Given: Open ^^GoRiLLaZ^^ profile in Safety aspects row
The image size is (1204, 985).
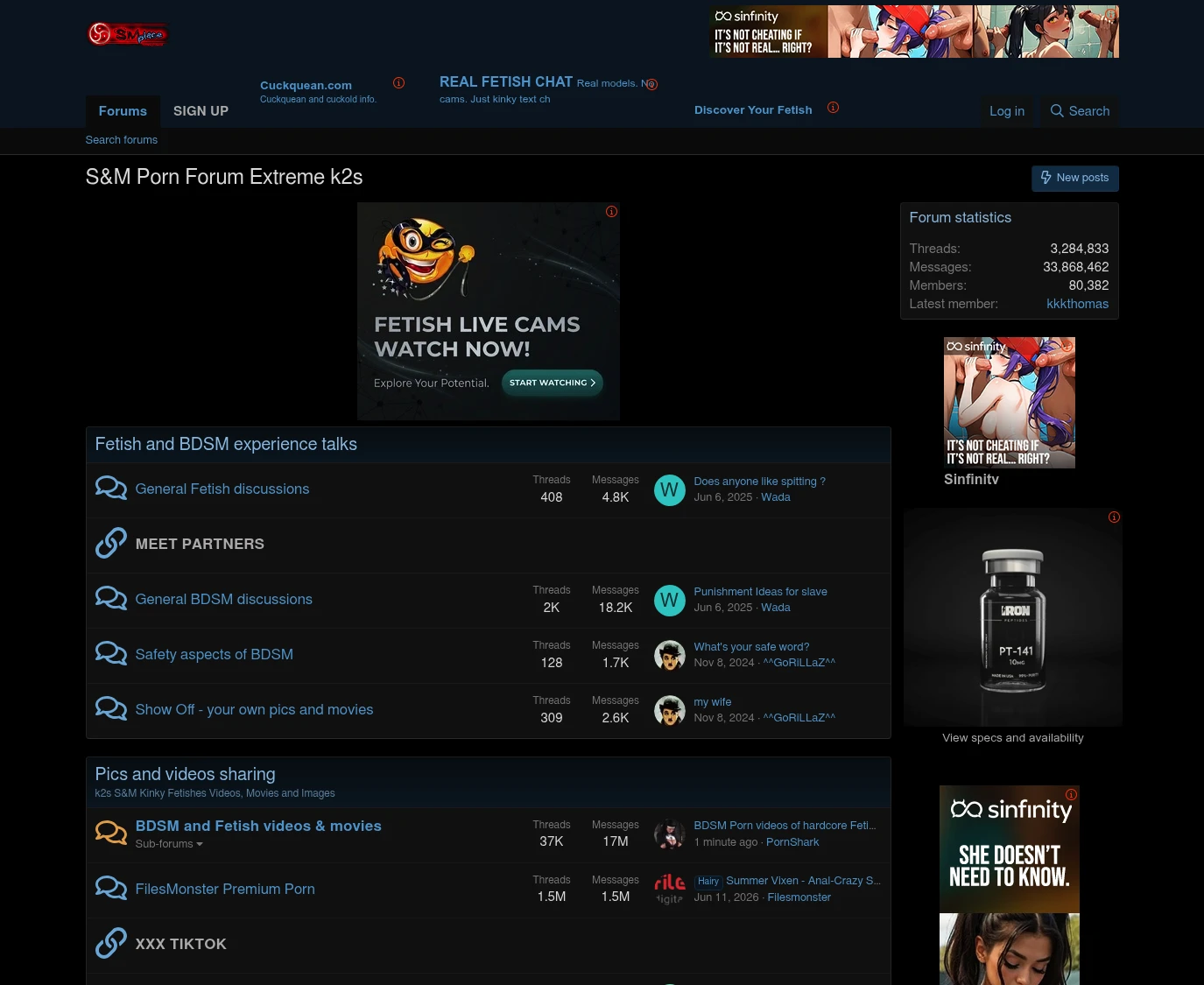Looking at the screenshot, I should 799,663.
